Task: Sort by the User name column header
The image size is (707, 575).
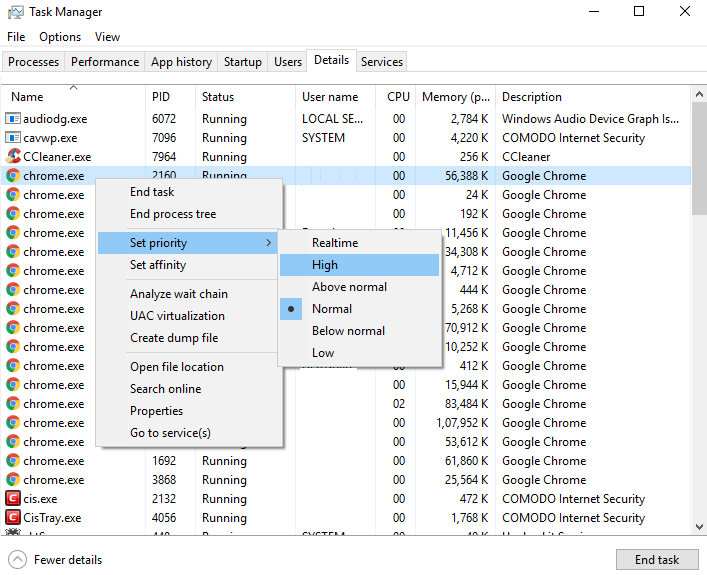Action: 335,97
